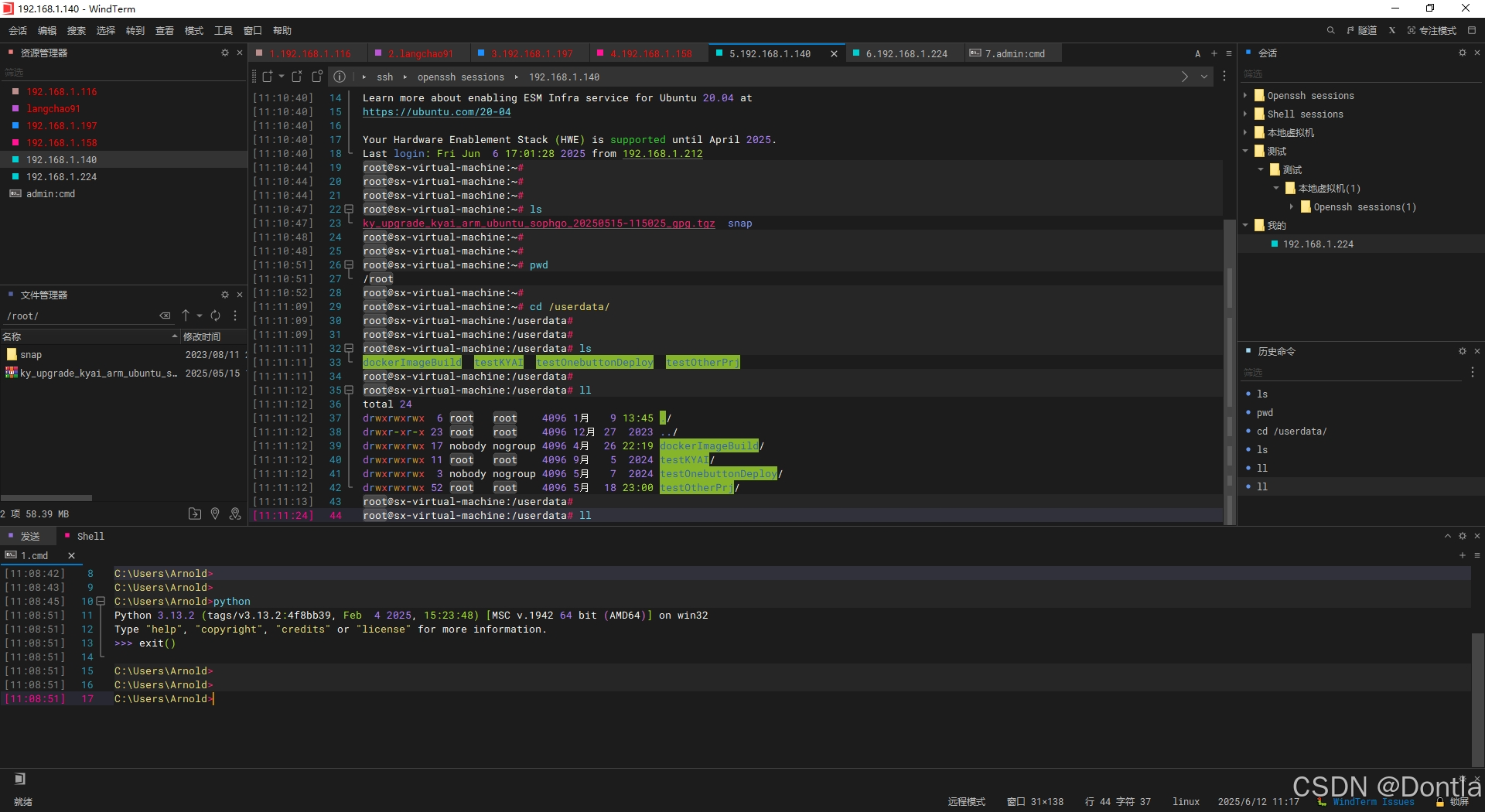
Task: Expand the Openssh sessions folder
Action: (1245, 95)
